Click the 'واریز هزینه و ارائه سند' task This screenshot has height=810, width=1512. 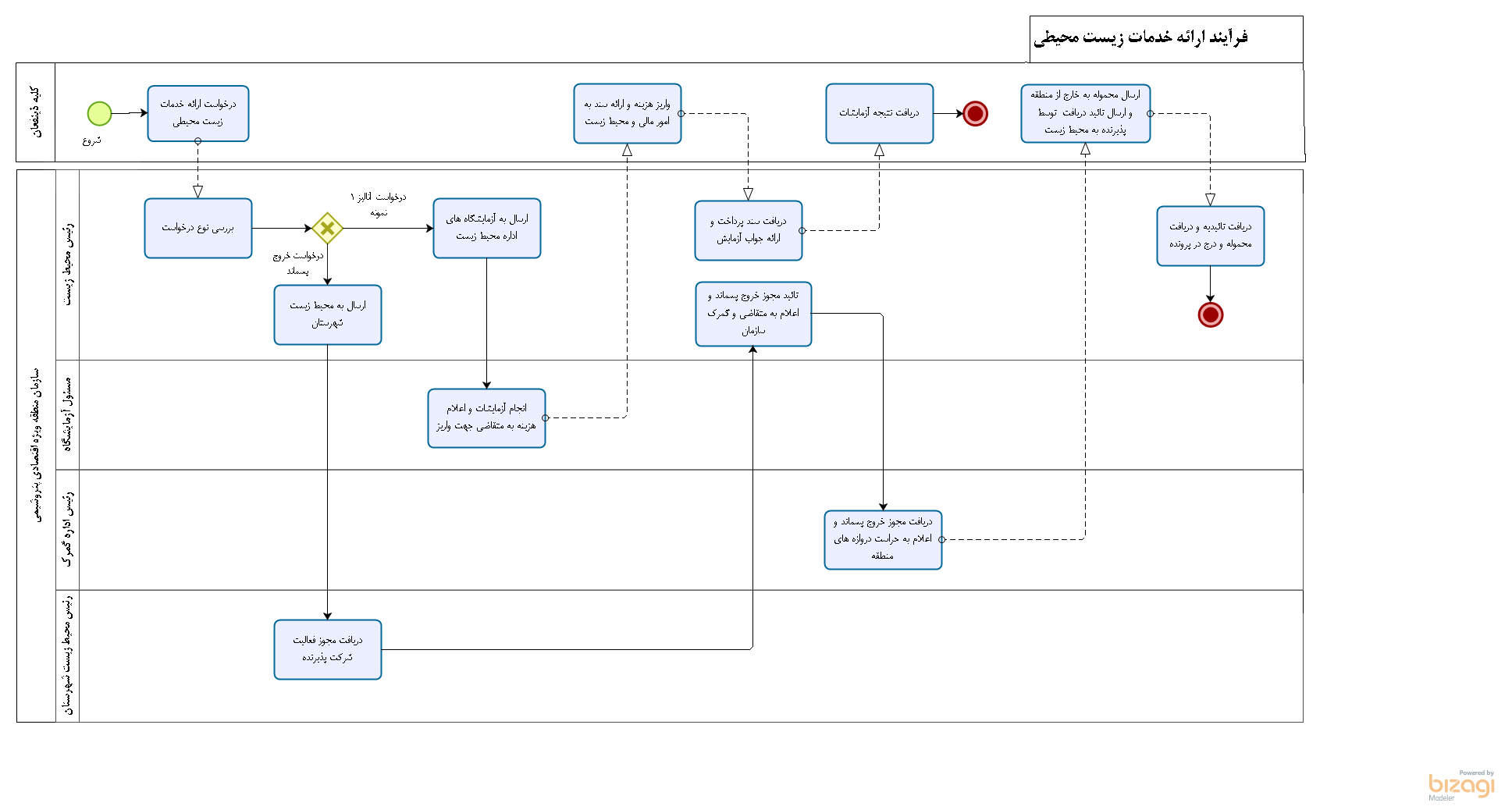point(627,114)
